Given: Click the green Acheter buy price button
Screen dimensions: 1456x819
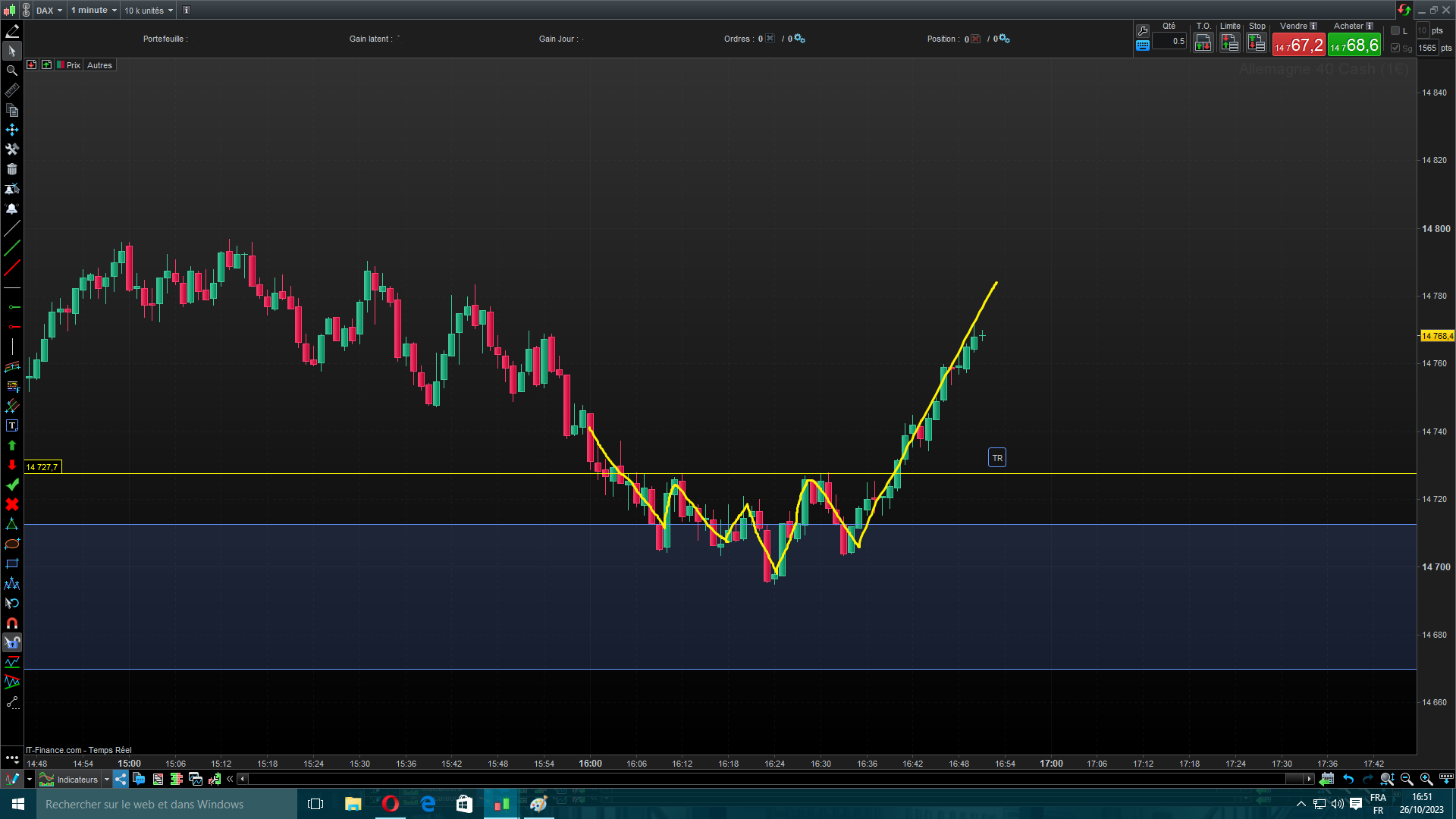Looking at the screenshot, I should [1354, 45].
